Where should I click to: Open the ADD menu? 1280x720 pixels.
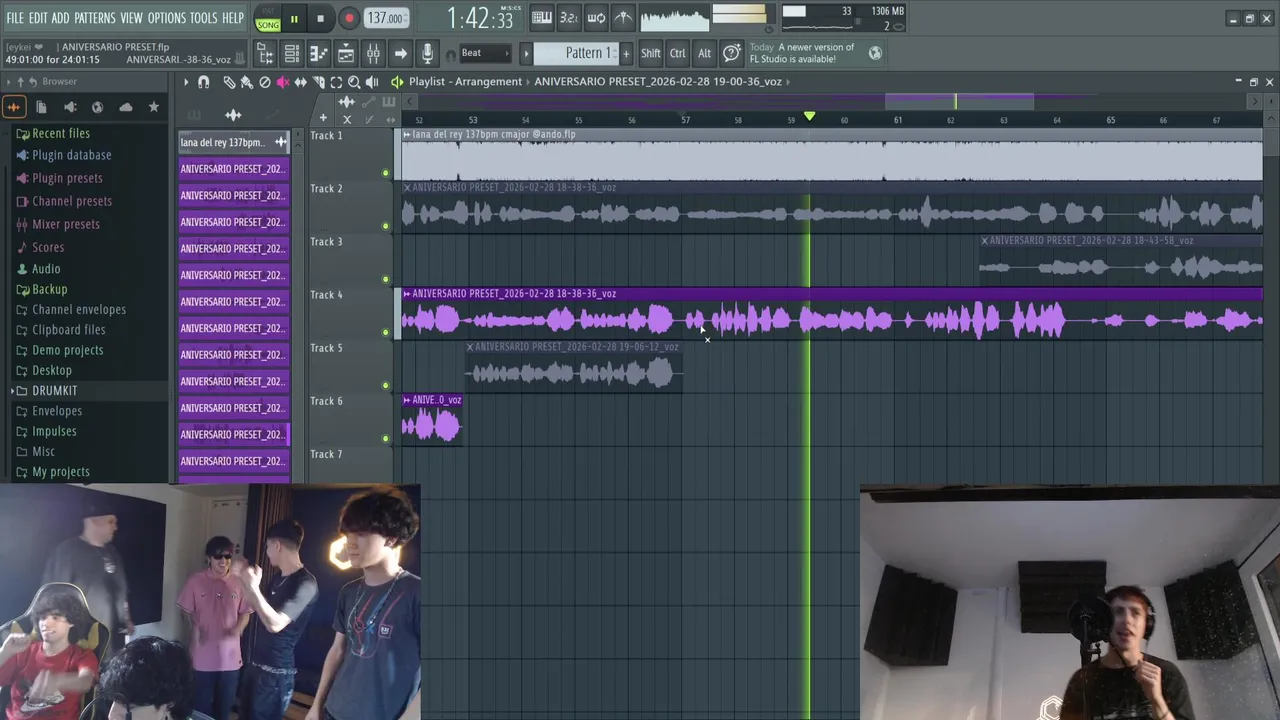(x=61, y=18)
